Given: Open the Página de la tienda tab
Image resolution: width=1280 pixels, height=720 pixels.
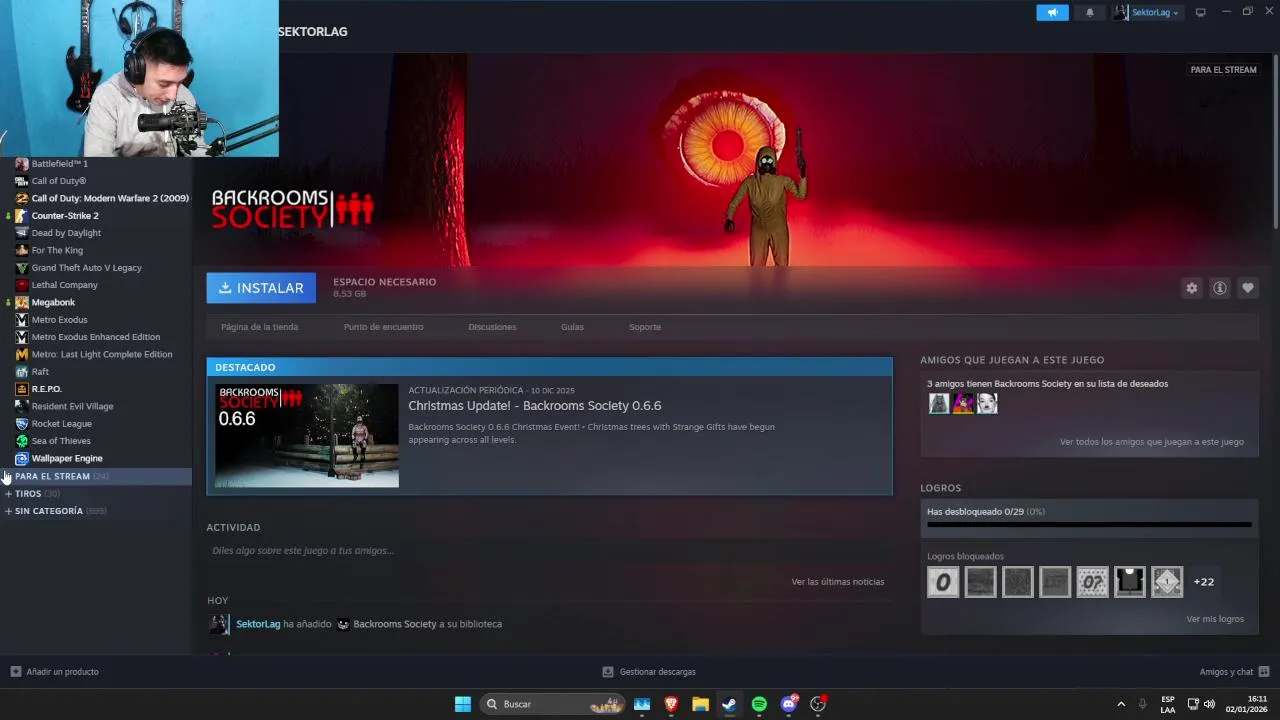Looking at the screenshot, I should click(259, 327).
